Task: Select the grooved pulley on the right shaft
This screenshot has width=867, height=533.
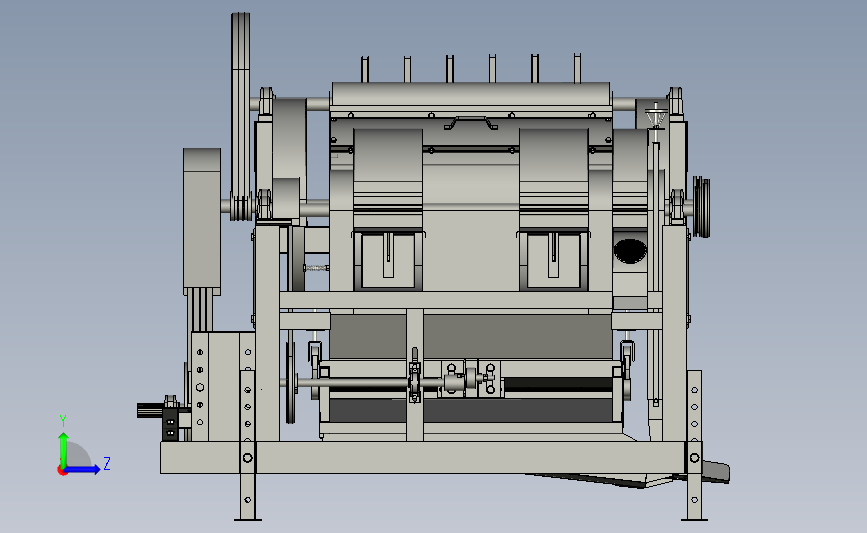Action: tap(702, 207)
